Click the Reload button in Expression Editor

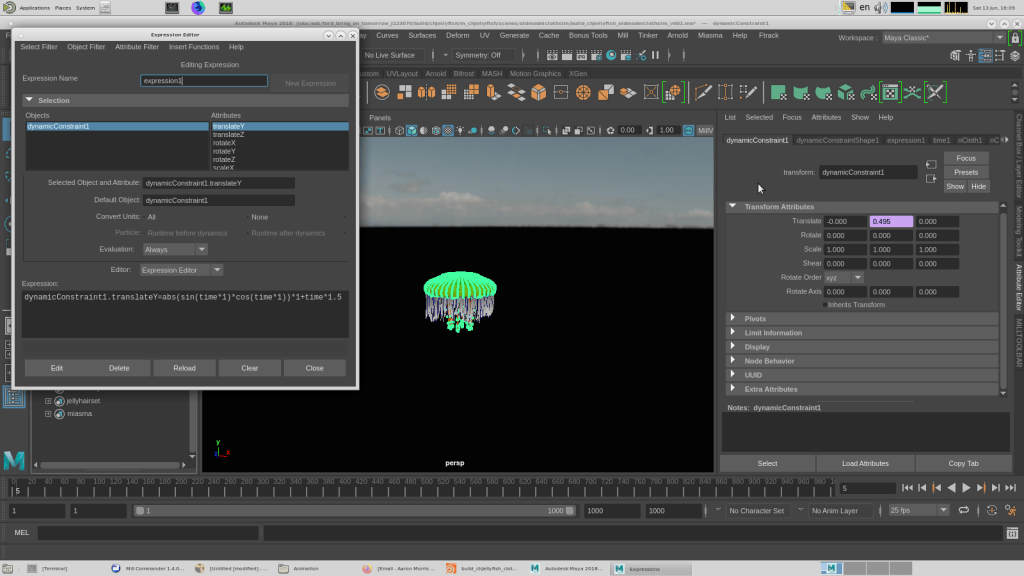[184, 368]
